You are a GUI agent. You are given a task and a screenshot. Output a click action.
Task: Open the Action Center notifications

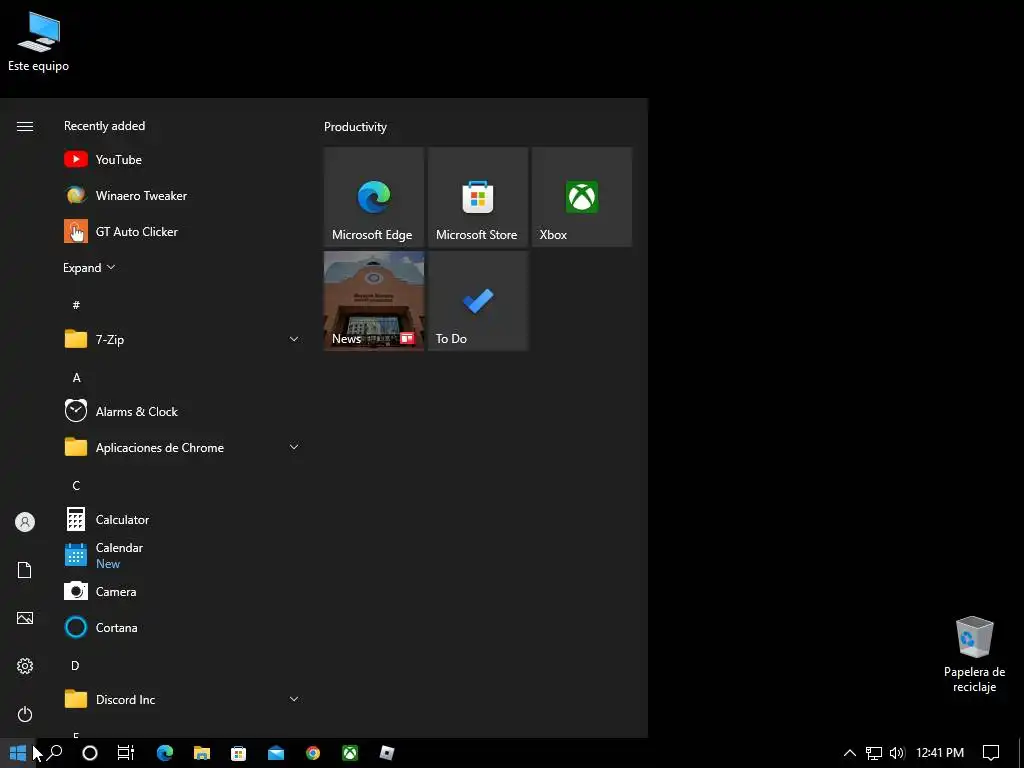991,753
